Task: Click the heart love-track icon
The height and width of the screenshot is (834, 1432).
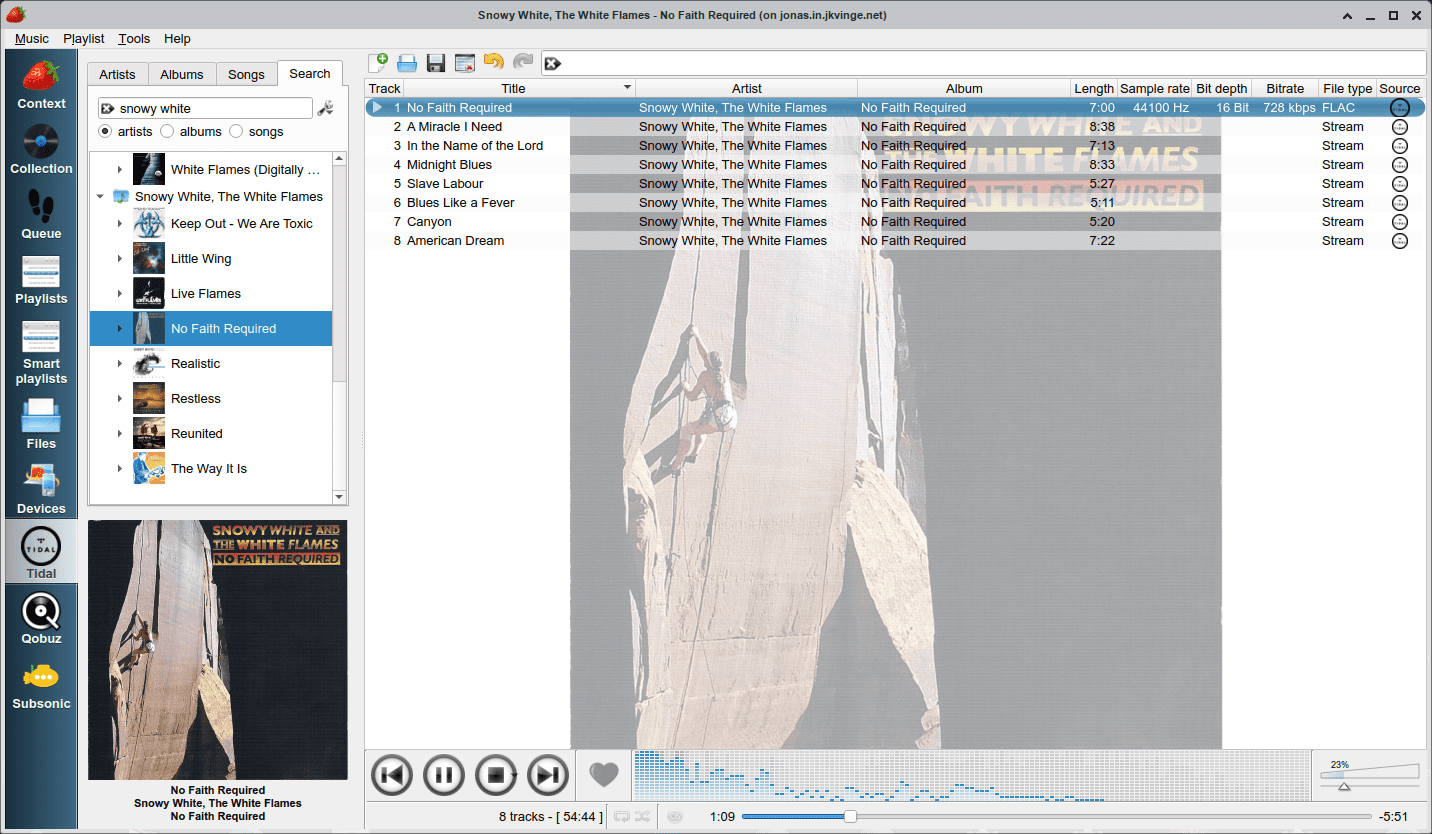Action: point(603,775)
